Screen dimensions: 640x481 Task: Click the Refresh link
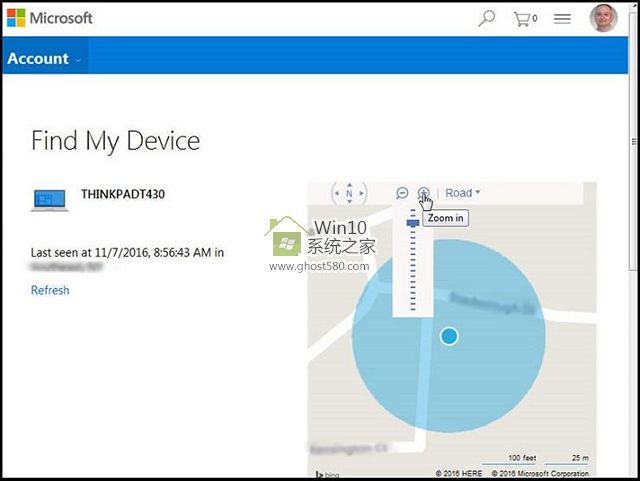(50, 290)
